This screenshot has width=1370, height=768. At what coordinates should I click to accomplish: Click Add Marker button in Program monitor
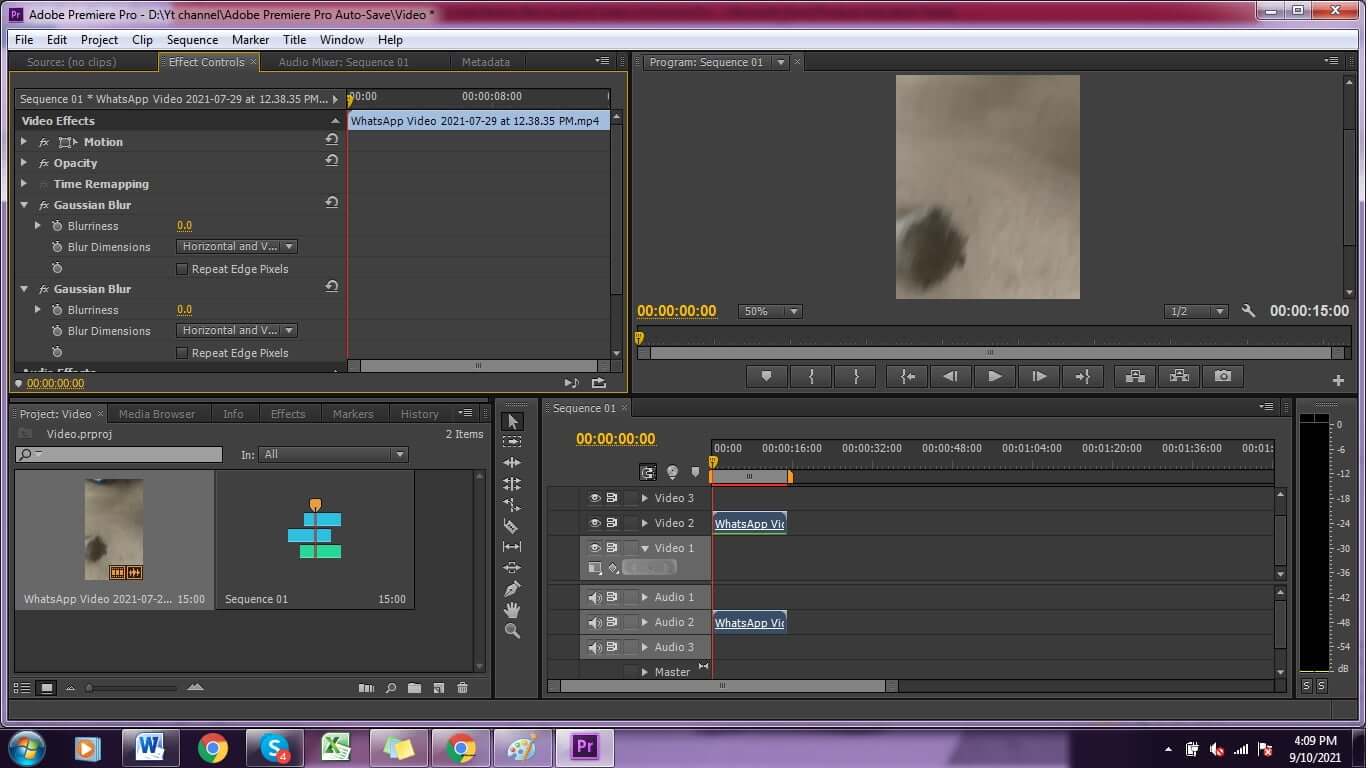767,376
